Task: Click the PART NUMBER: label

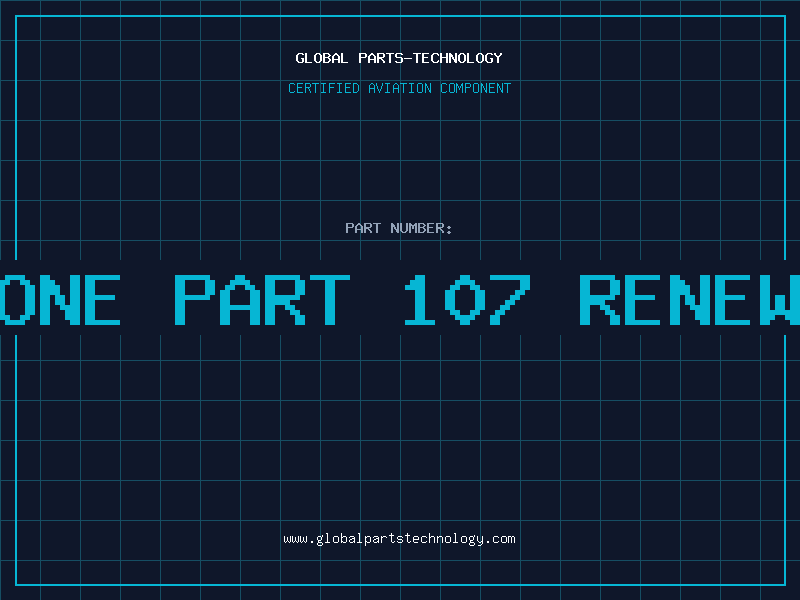Action: (399, 228)
